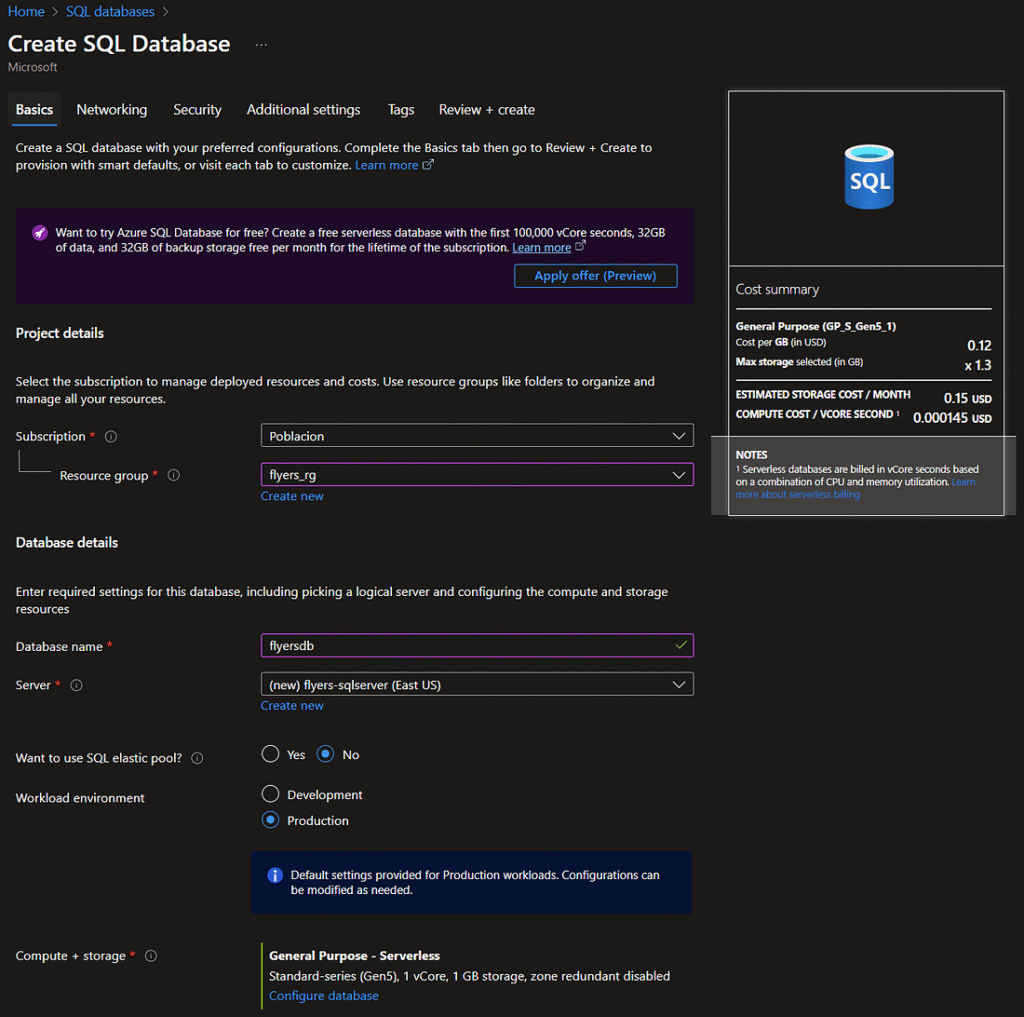
Task: Click Learn more link in intro paragraph
Action: pos(387,165)
